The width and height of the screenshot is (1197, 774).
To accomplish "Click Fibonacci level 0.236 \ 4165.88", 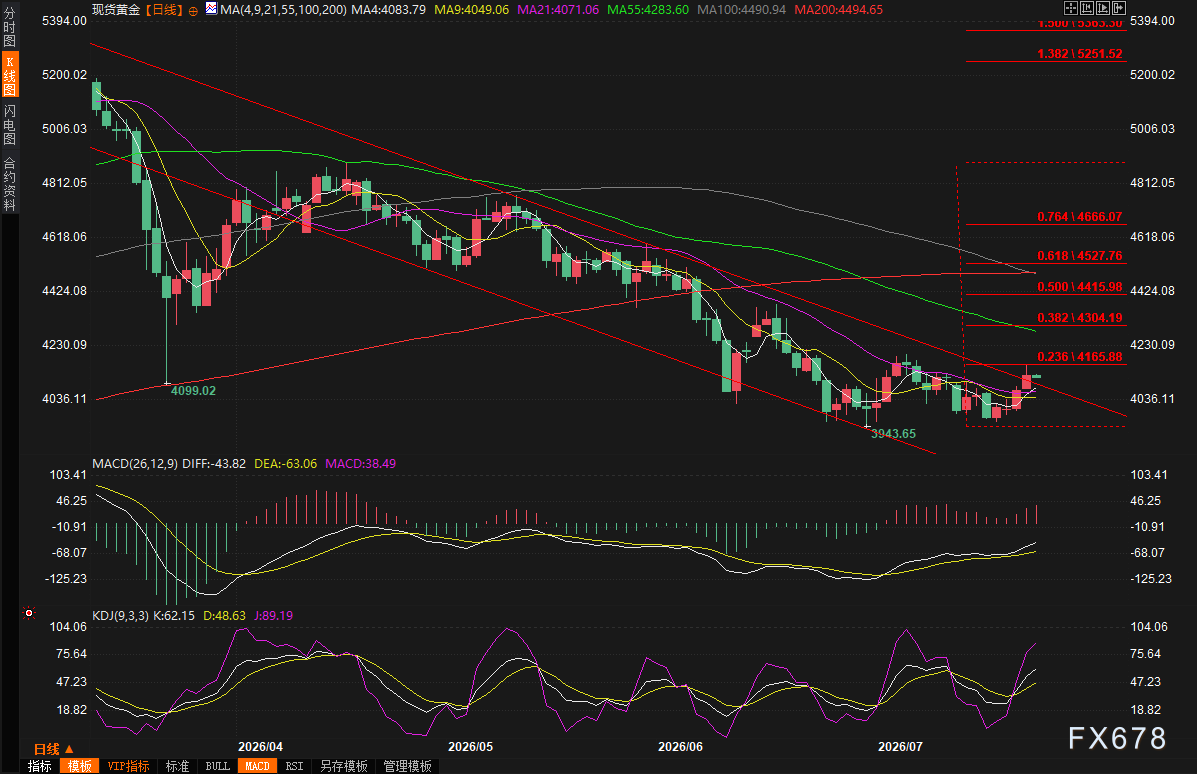I will tap(1079, 356).
